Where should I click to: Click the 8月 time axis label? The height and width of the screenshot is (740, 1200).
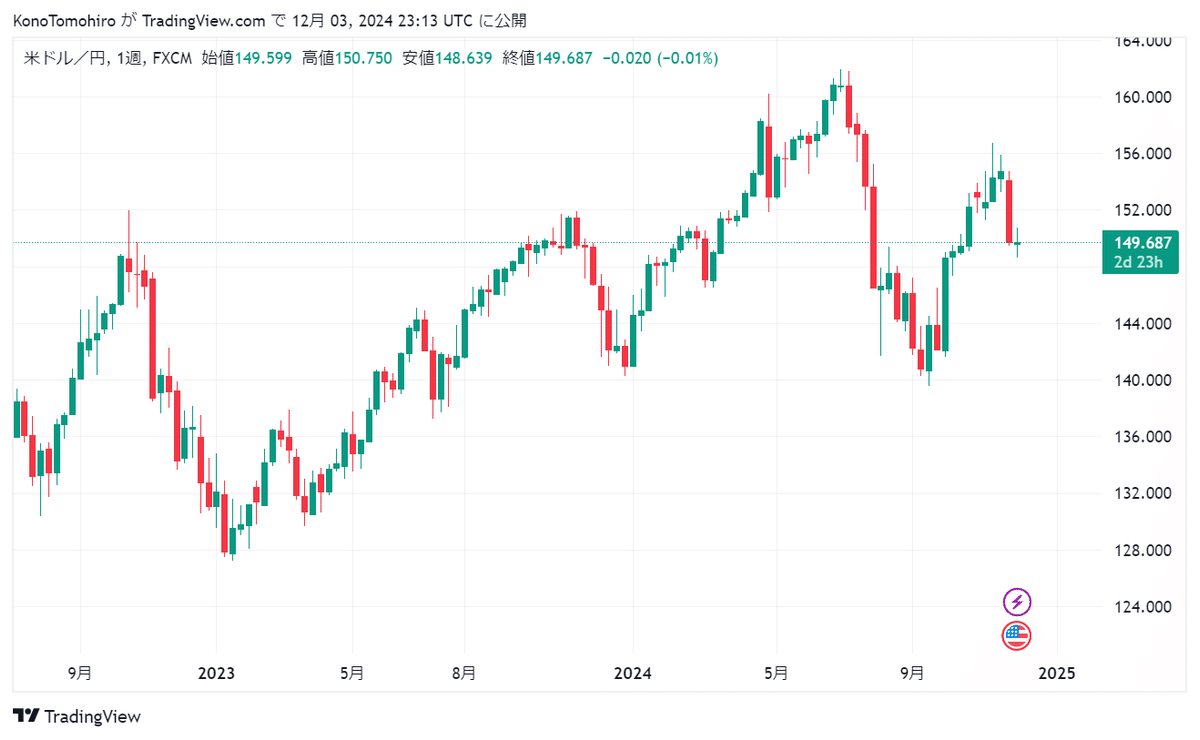pyautogui.click(x=463, y=673)
